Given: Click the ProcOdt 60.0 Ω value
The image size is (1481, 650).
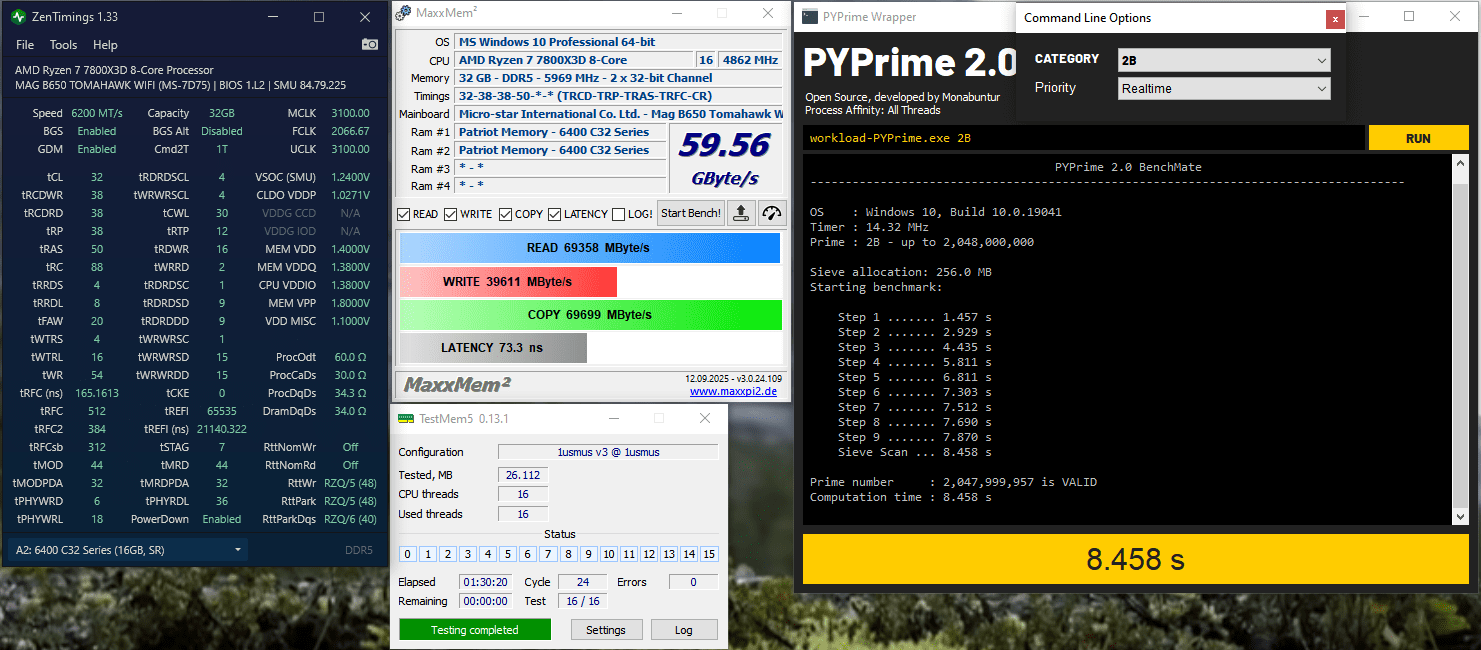Looking at the screenshot, I should point(351,357).
